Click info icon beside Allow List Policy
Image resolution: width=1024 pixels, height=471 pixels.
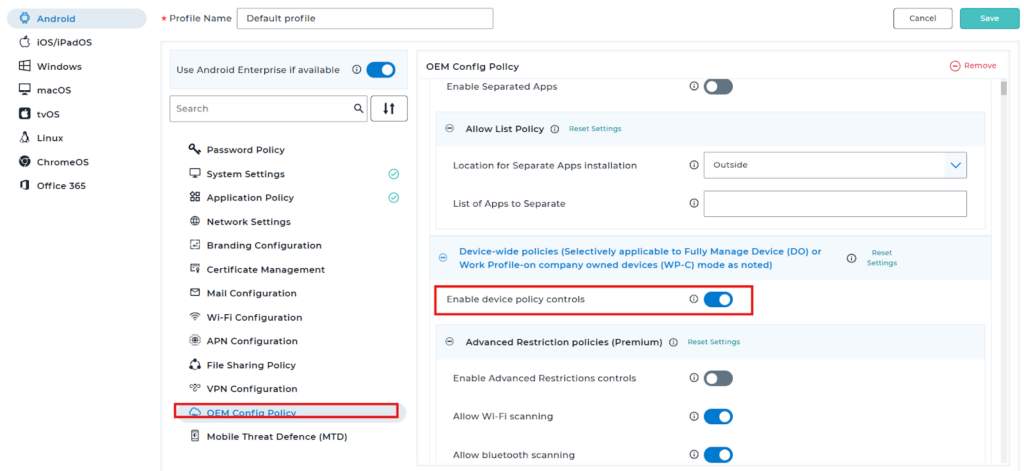555,129
